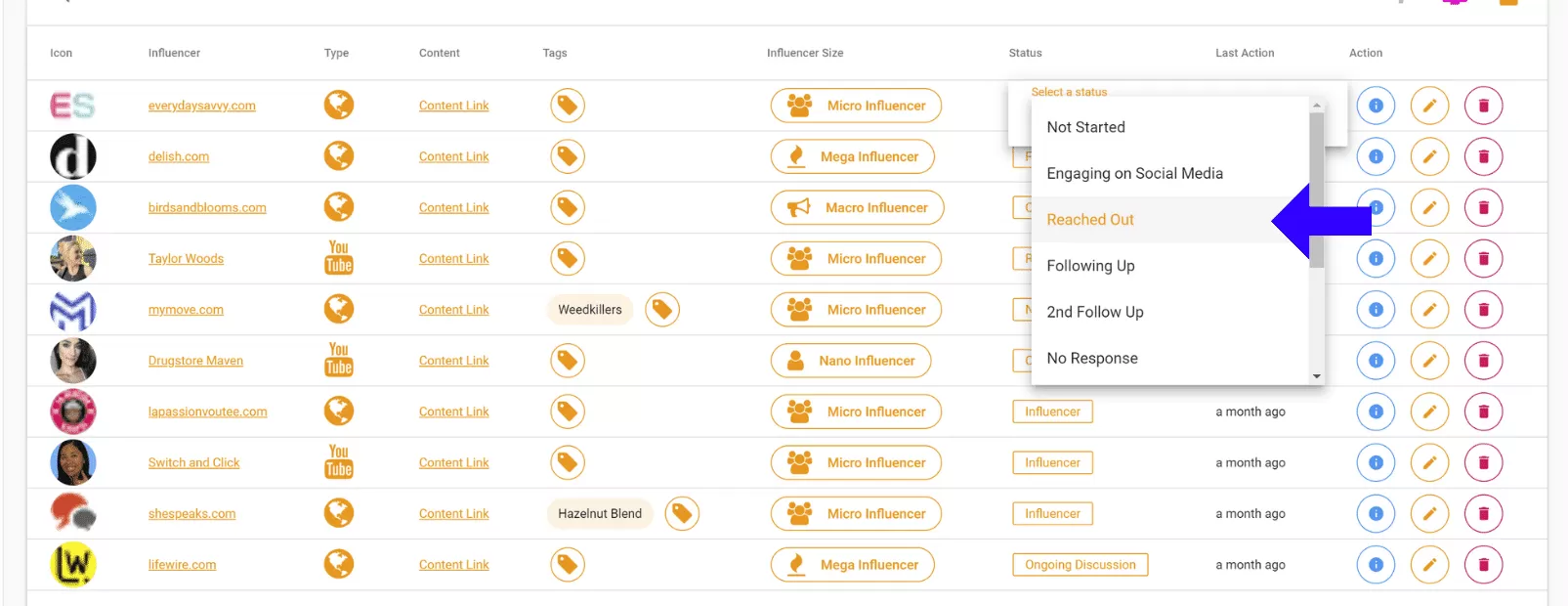Screen dimensions: 1568x606
Task: Open Influencer status for shespeaks.com
Action: coord(1052,514)
